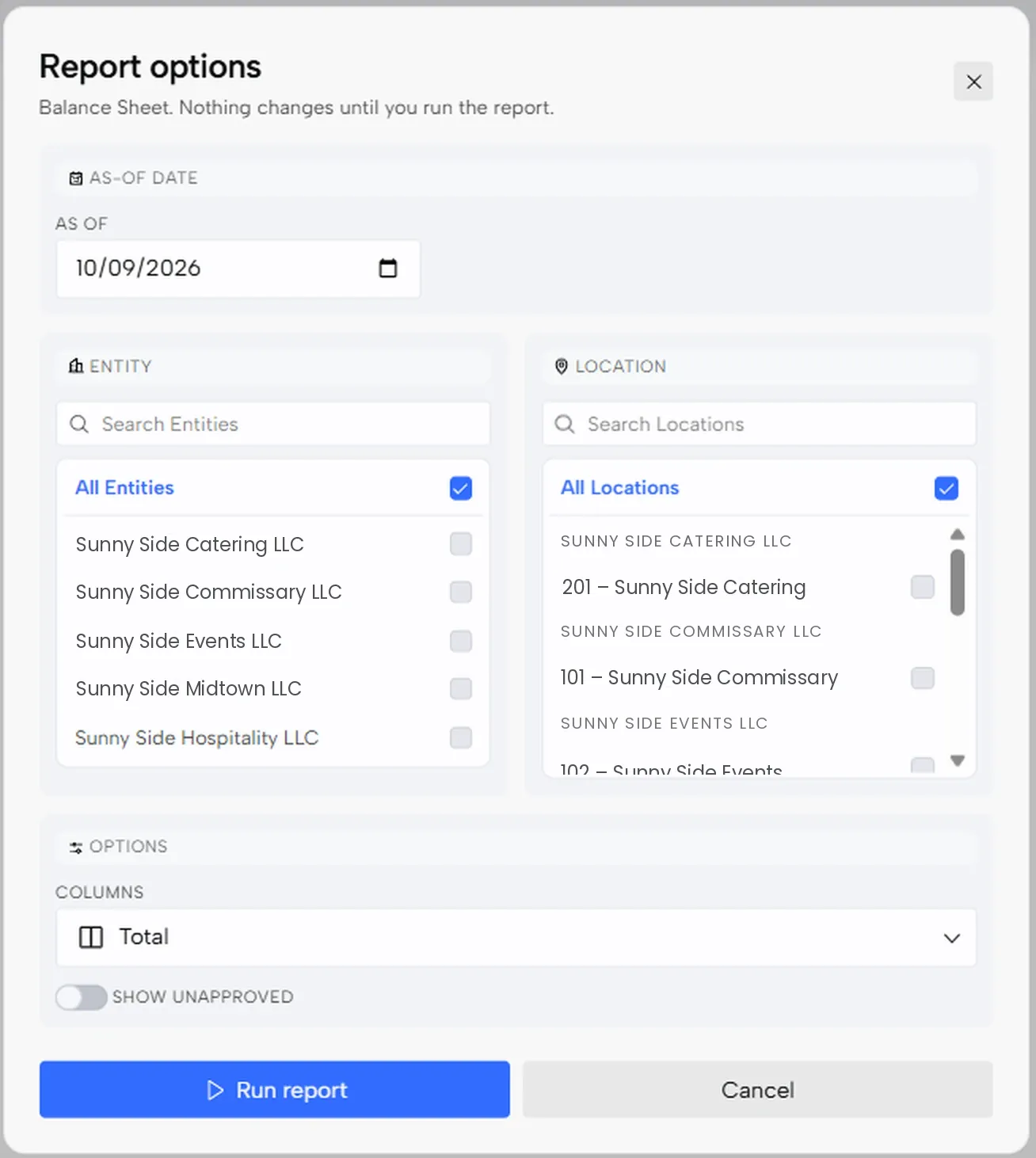Toggle Show Unapproved switch
This screenshot has width=1036, height=1158.
point(81,997)
